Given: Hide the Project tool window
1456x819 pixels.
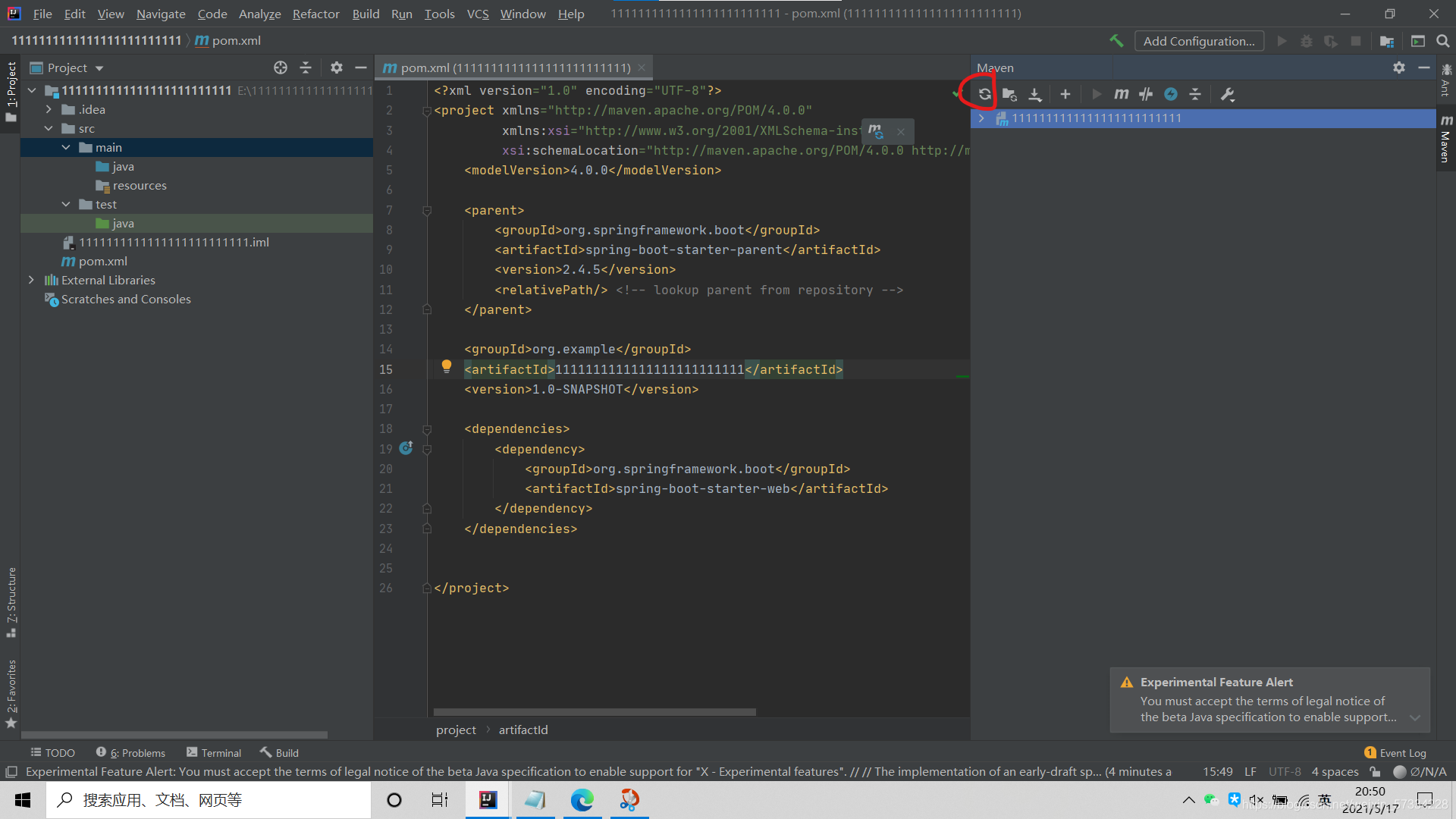Looking at the screenshot, I should pos(361,67).
